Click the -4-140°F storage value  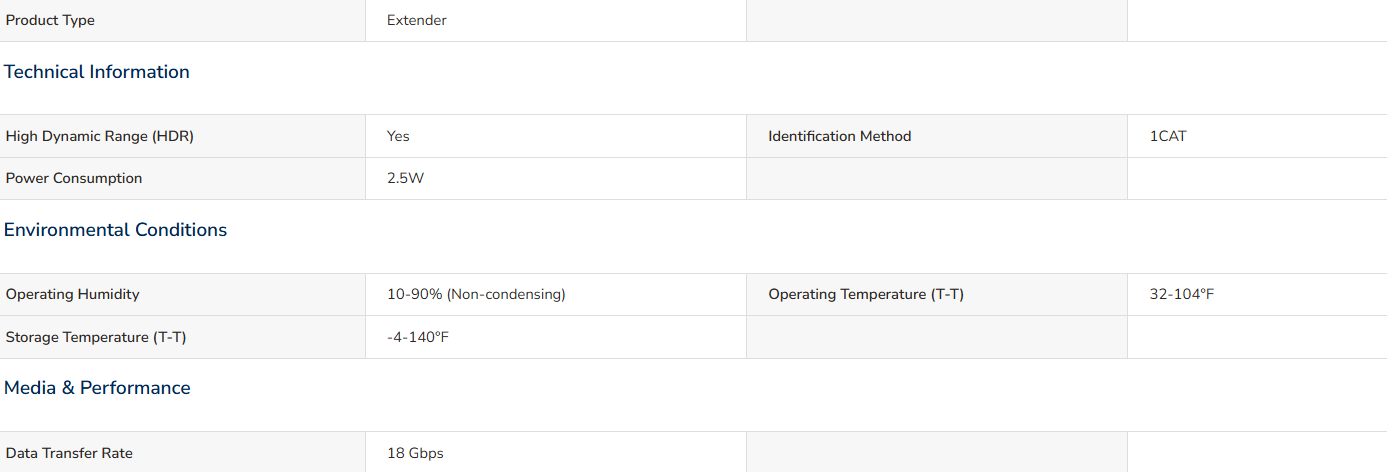[x=418, y=337]
